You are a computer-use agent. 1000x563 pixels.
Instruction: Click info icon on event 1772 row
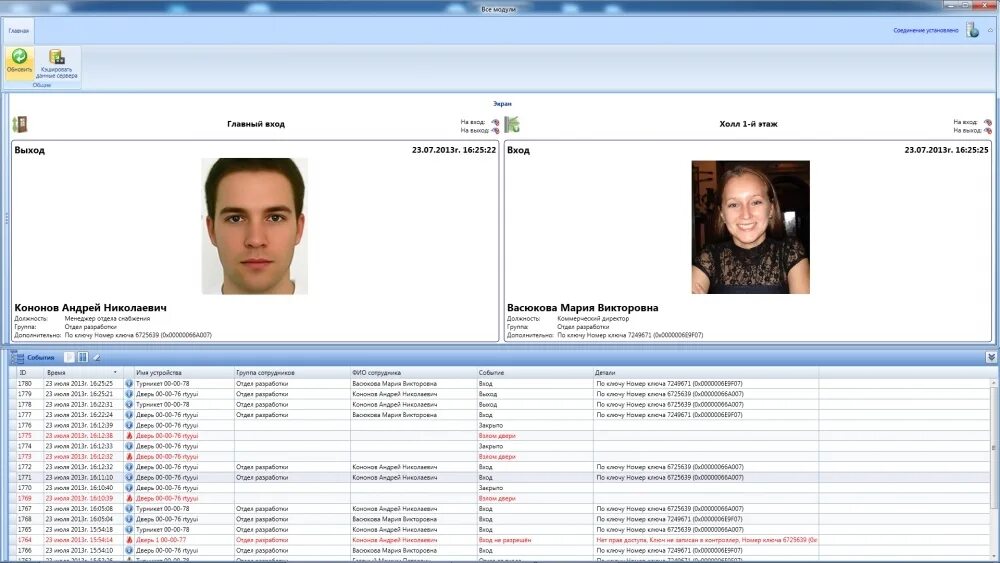tap(129, 467)
